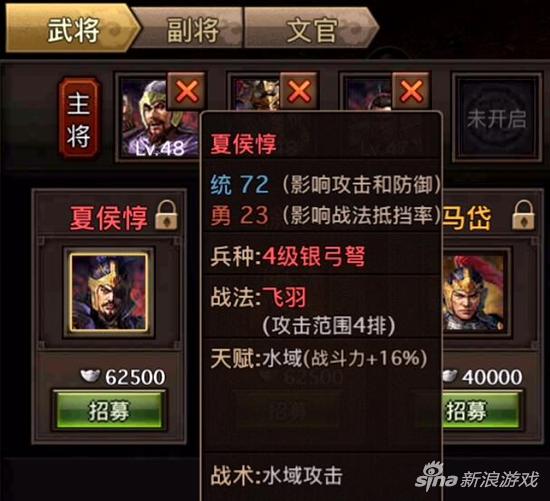Click the silver ingot icon by 40000
This screenshot has height=501, width=550.
(450, 376)
